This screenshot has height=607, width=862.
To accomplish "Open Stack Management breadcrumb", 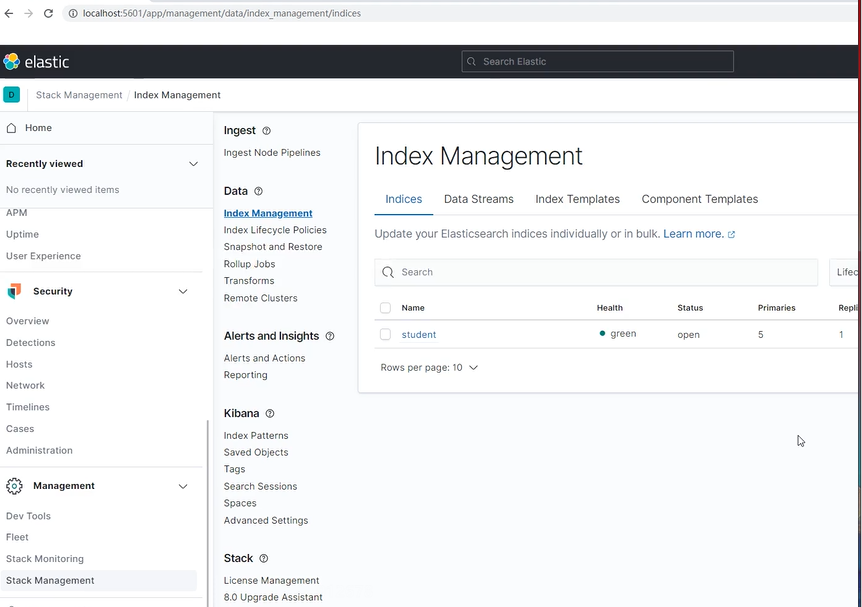I will (x=79, y=95).
